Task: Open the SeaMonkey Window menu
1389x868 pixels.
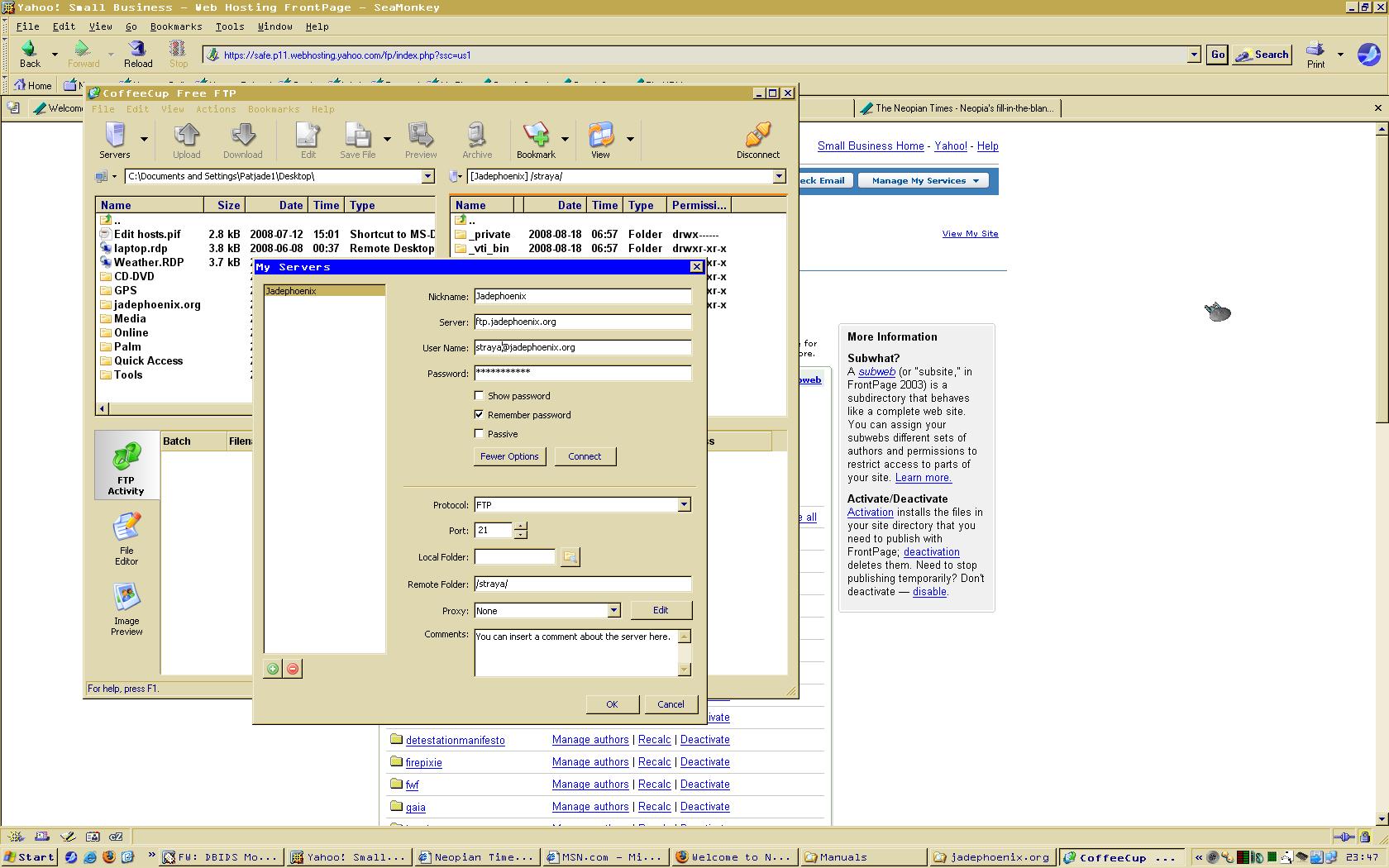Action: click(275, 26)
